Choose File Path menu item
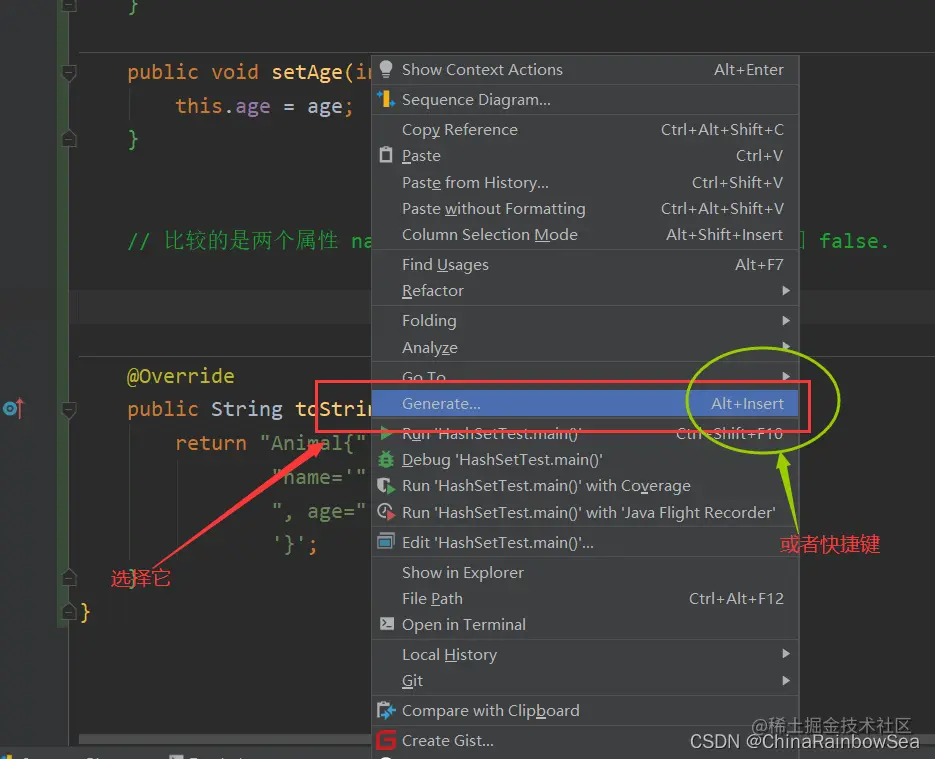 pyautogui.click(x=585, y=599)
